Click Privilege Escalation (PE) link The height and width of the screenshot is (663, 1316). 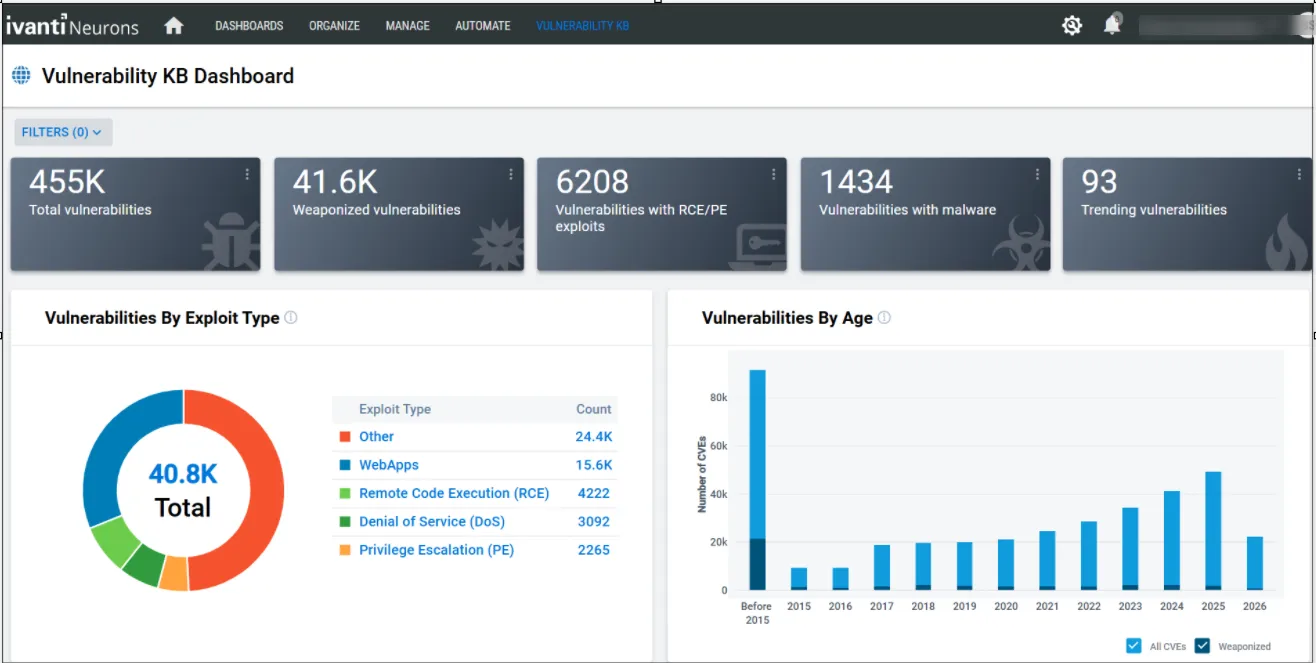click(436, 550)
